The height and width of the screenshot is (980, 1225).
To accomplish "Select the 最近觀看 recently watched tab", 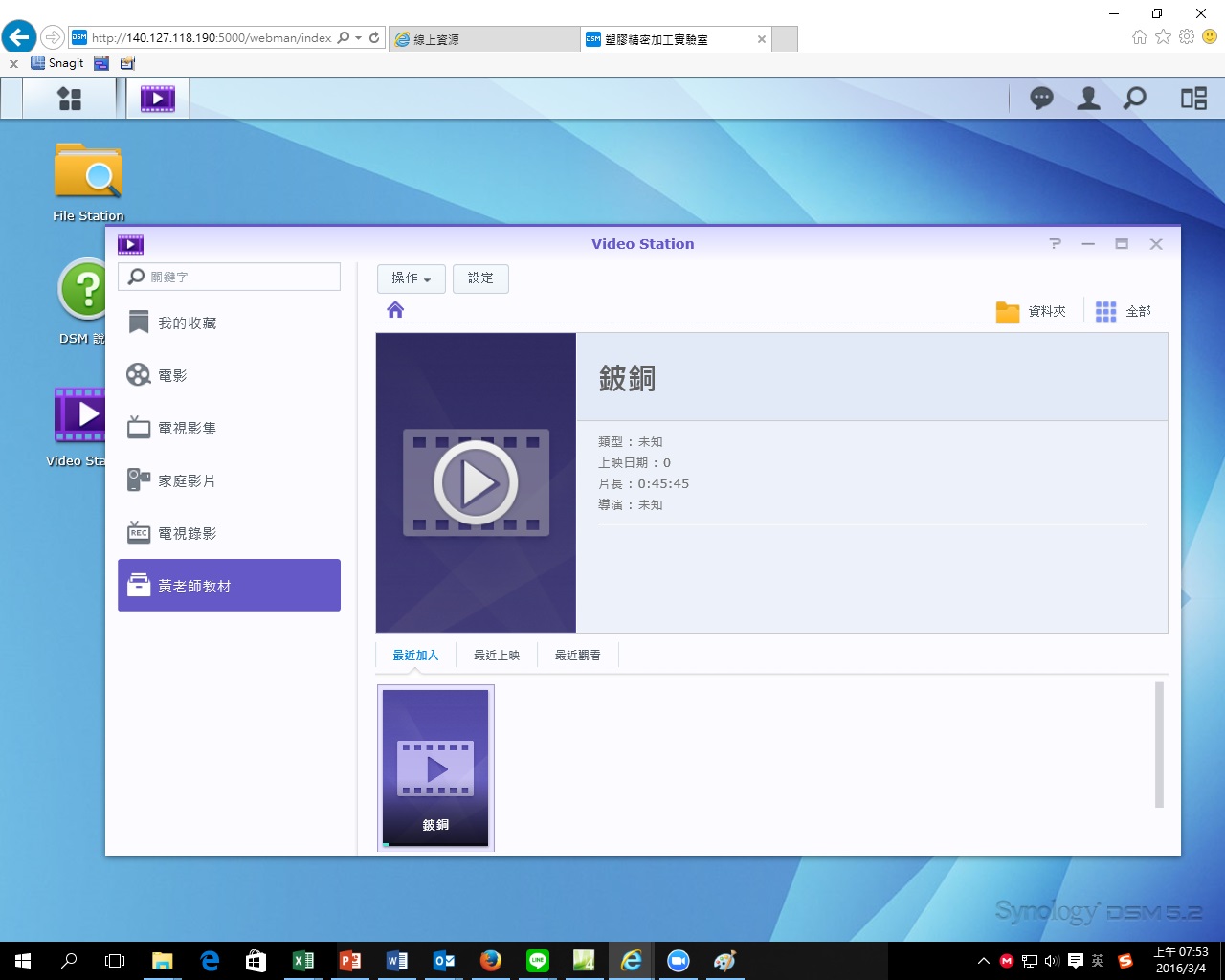I will [x=578, y=656].
